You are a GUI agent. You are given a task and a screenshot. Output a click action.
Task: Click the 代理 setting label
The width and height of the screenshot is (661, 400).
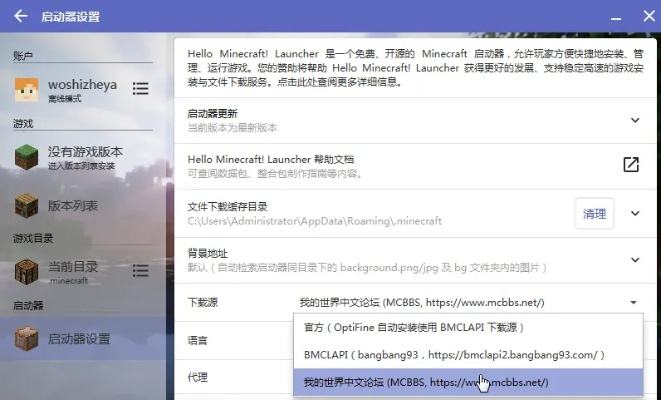click(197, 377)
